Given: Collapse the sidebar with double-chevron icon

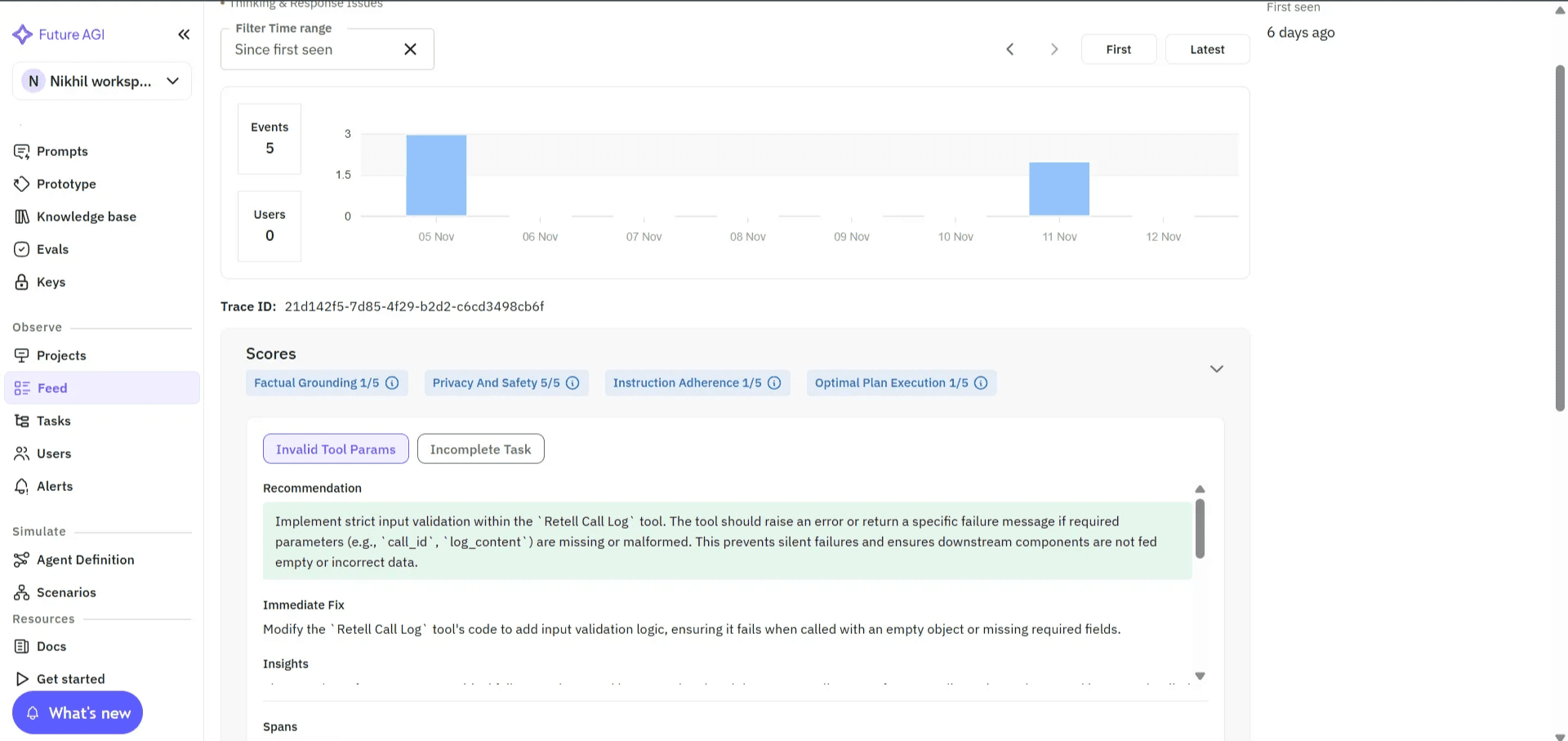Looking at the screenshot, I should (184, 34).
